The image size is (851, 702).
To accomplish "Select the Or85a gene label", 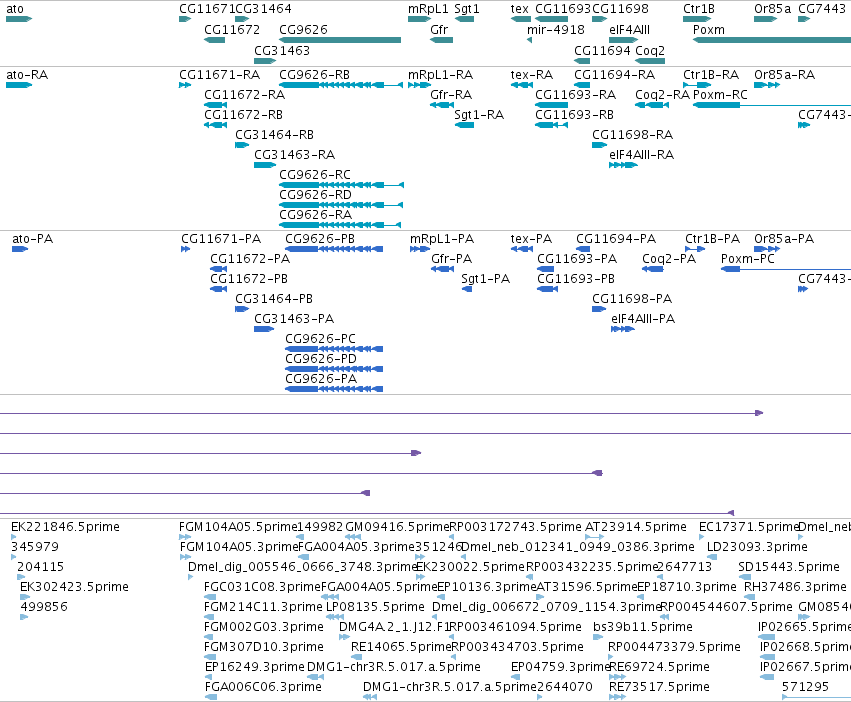I will coord(772,9).
